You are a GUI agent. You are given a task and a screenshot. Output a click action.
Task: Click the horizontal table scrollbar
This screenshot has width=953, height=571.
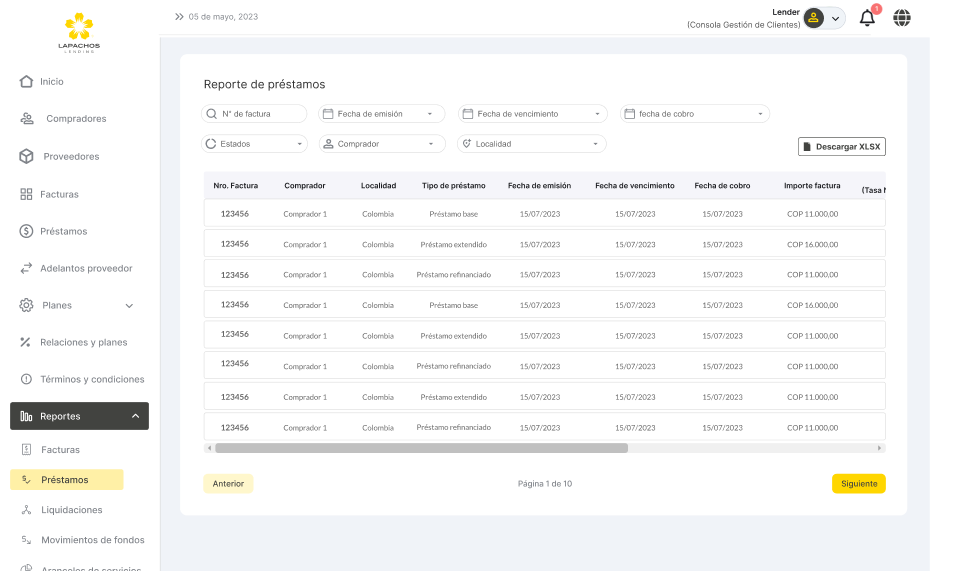[x=421, y=448]
